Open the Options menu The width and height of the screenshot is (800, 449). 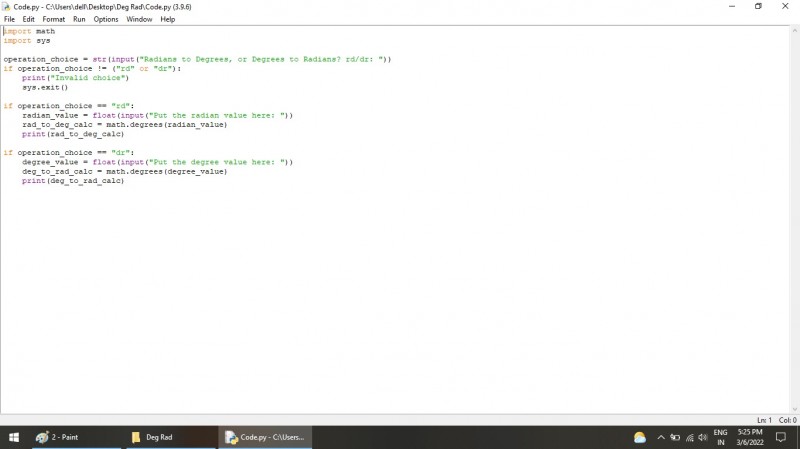(x=106, y=19)
